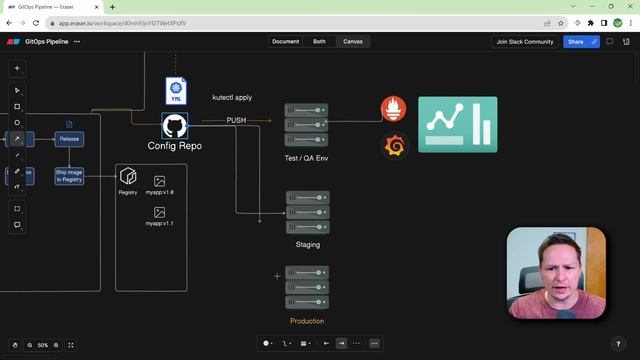Select the frame tool
Image resolution: width=640 pixels, height=360 pixels.
(x=17, y=209)
